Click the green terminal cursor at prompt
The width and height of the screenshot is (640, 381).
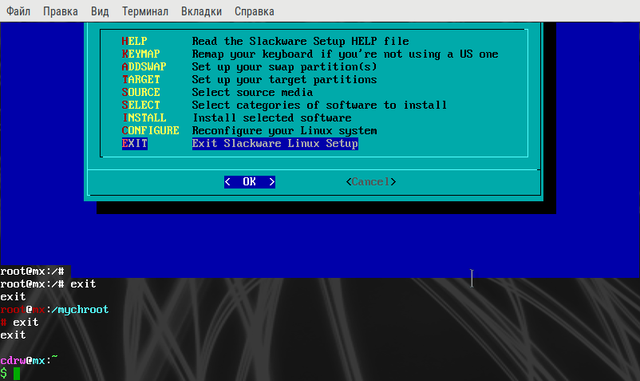coord(17,373)
